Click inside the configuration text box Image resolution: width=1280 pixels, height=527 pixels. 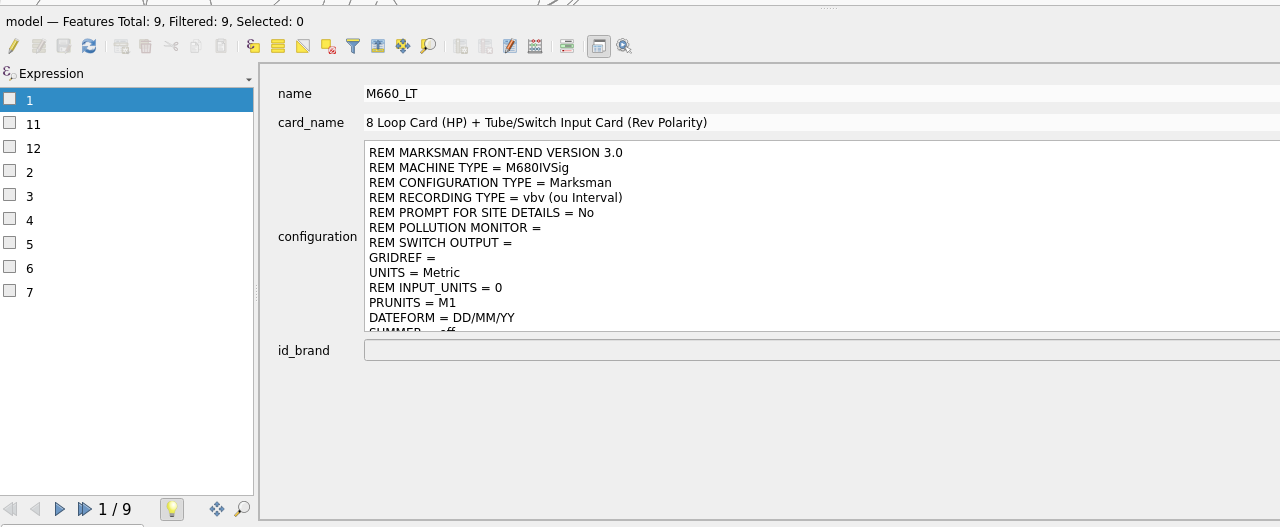coord(822,236)
